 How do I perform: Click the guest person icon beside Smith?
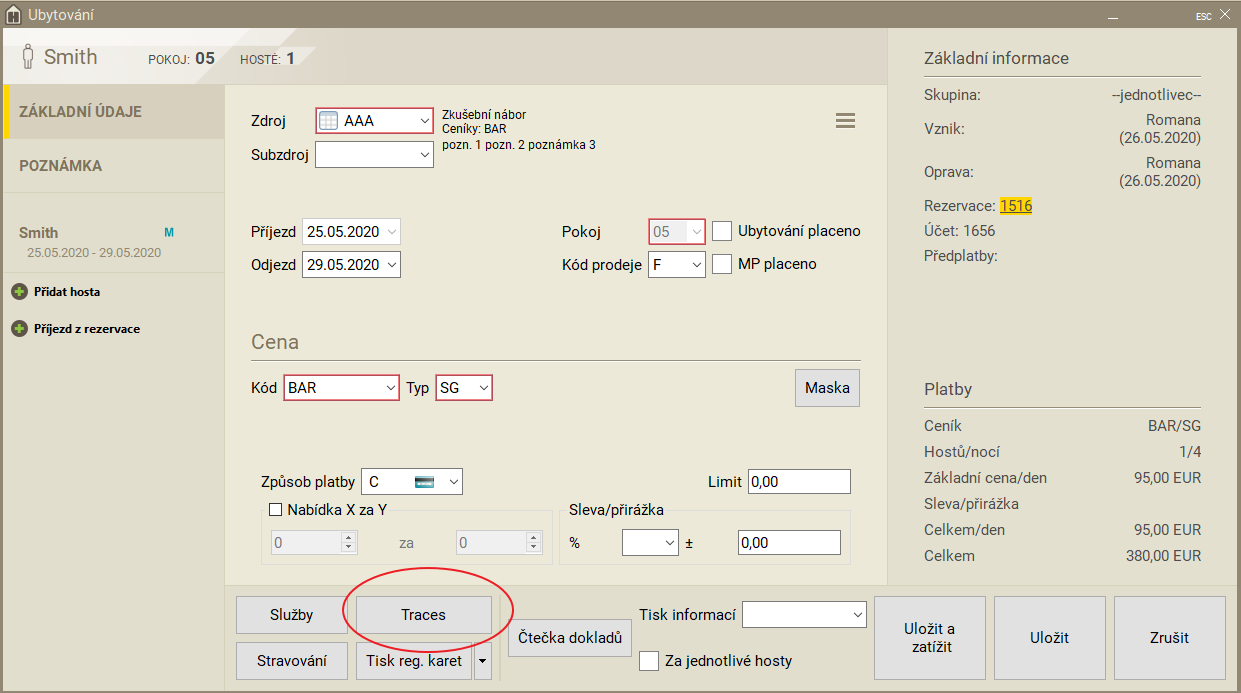tap(28, 57)
